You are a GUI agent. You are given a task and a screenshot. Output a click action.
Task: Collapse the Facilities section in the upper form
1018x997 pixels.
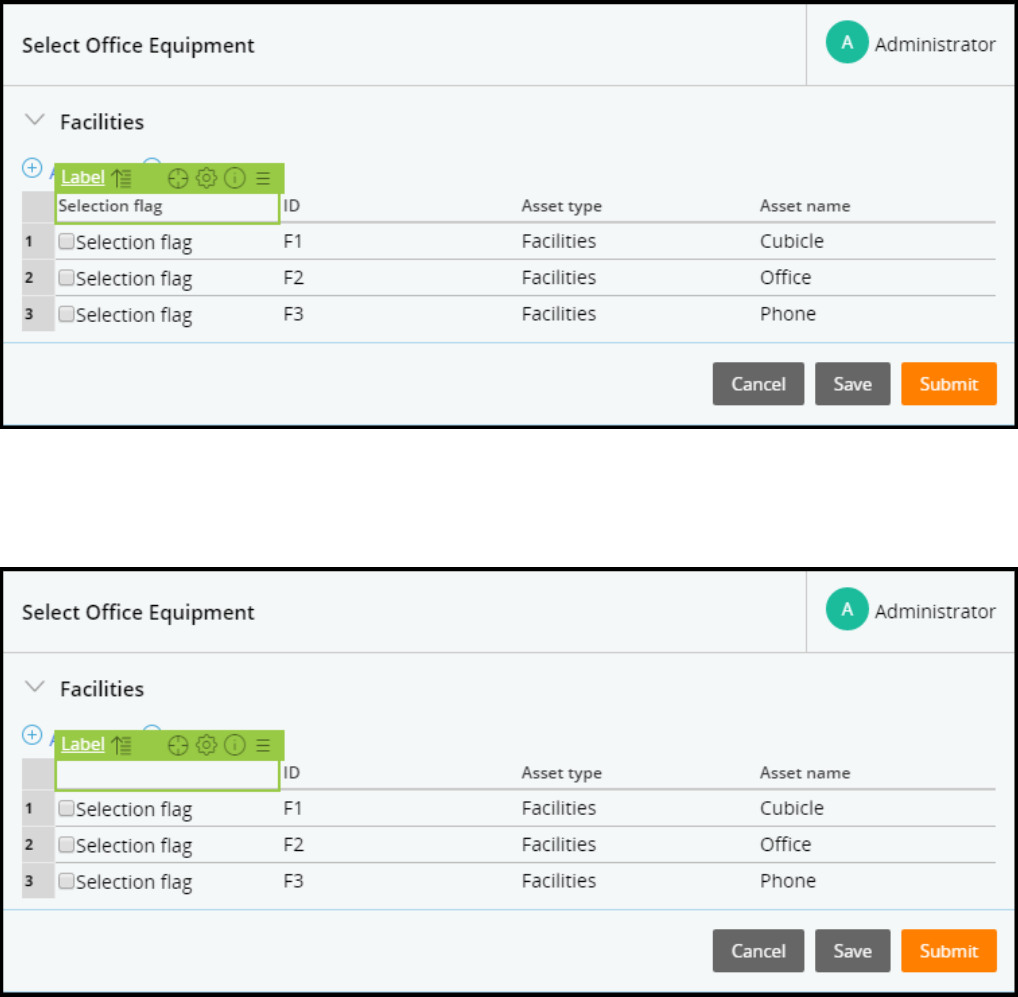coord(35,121)
